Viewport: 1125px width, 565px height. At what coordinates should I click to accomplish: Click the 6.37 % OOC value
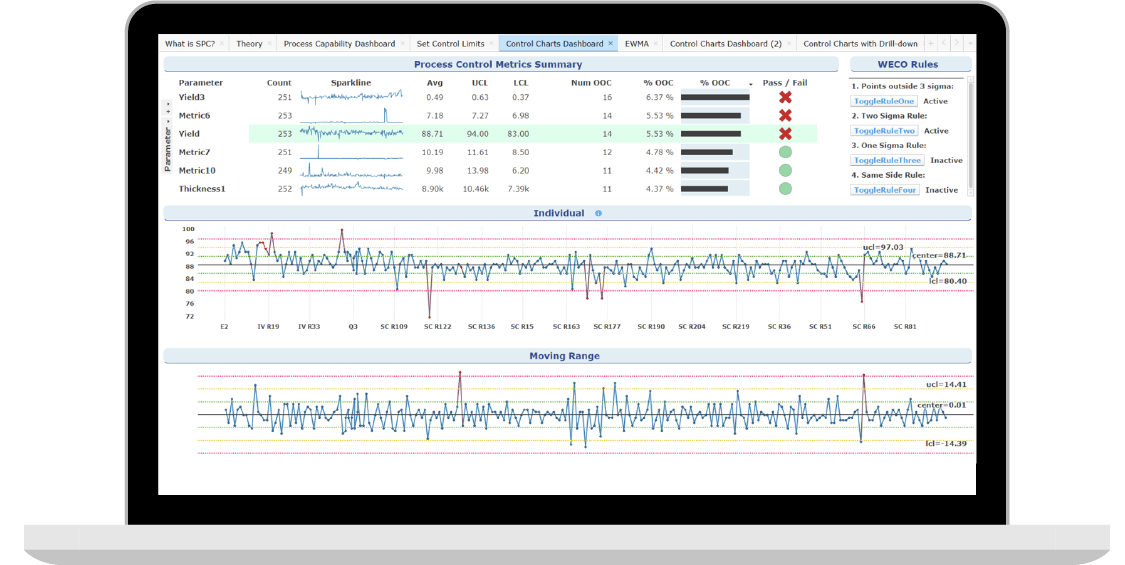[x=659, y=97]
